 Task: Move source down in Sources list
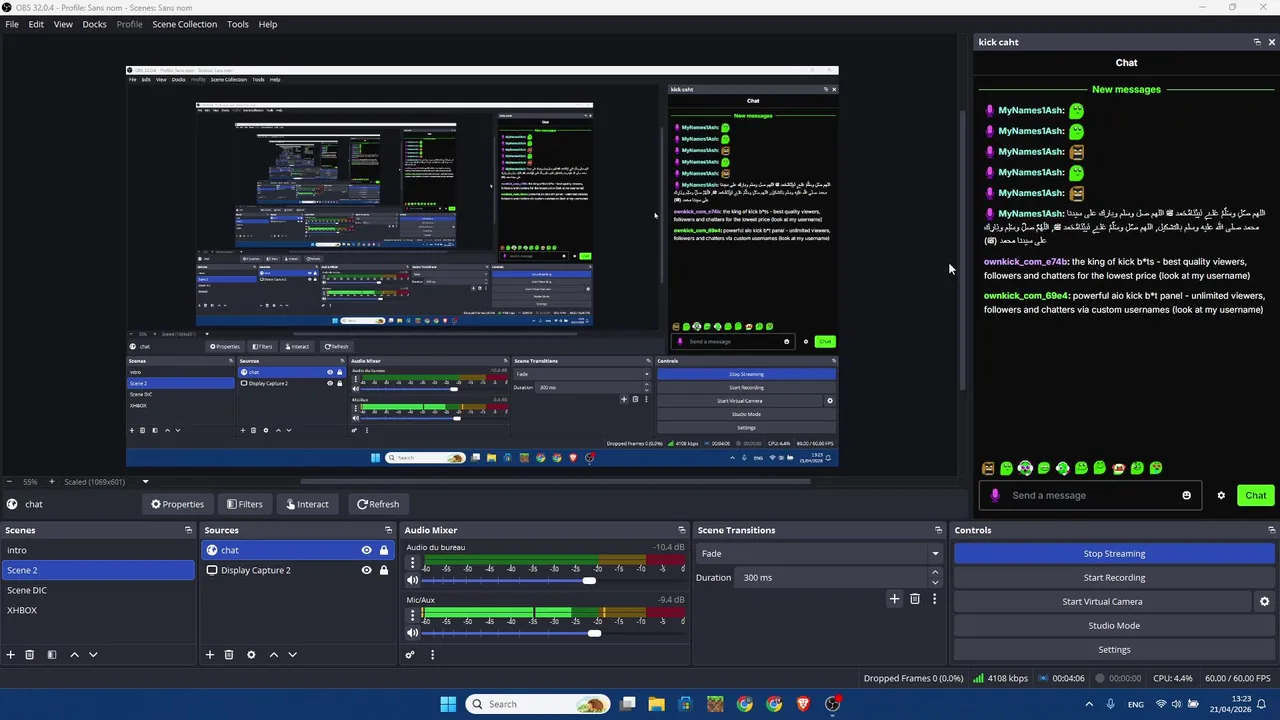pyautogui.click(x=292, y=655)
